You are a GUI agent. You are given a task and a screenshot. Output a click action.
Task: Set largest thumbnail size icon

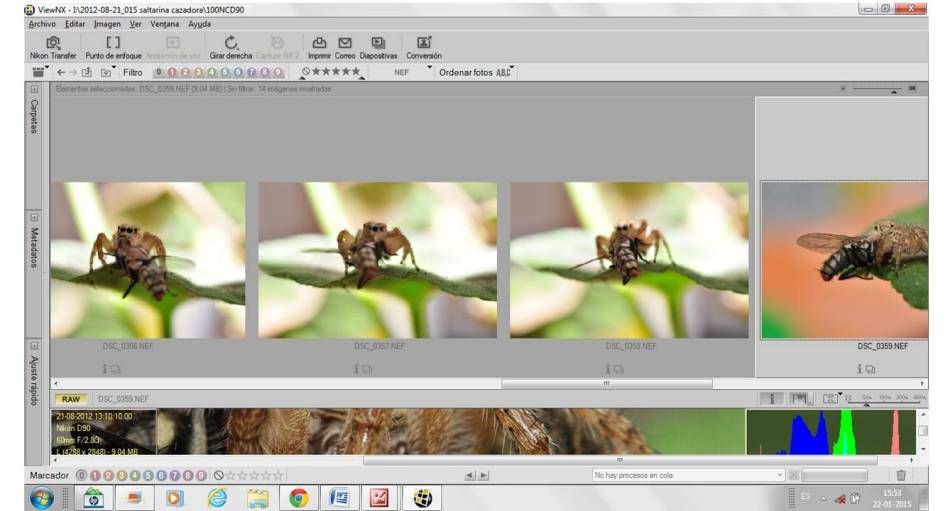point(912,89)
